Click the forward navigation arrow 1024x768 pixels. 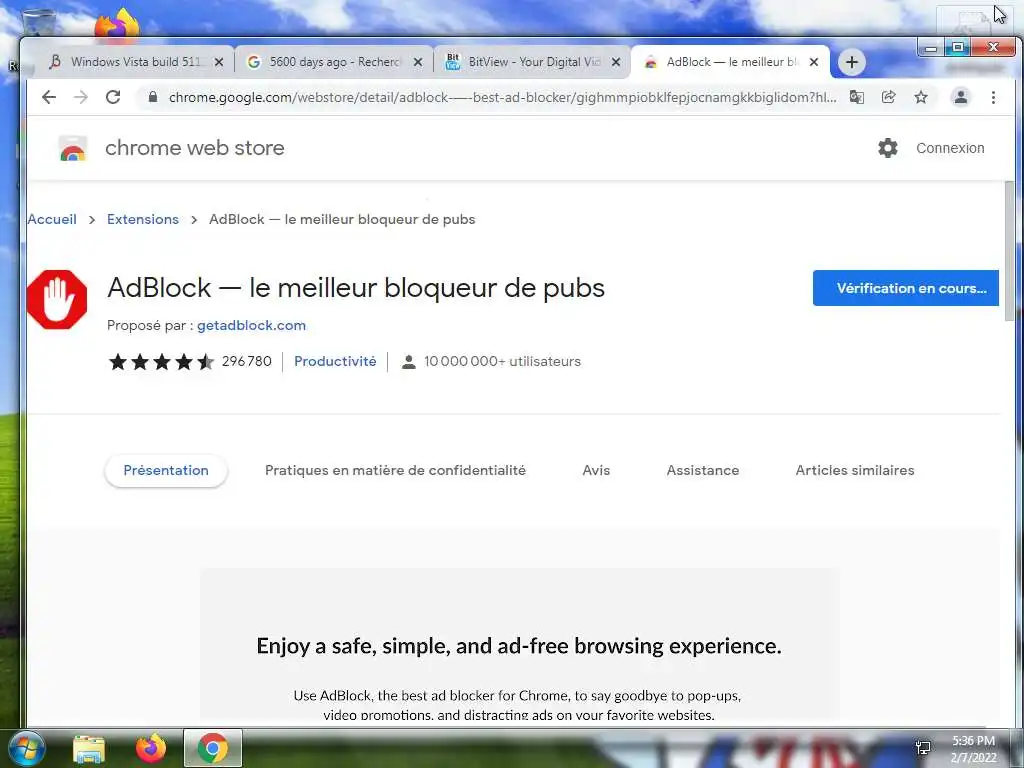click(80, 97)
